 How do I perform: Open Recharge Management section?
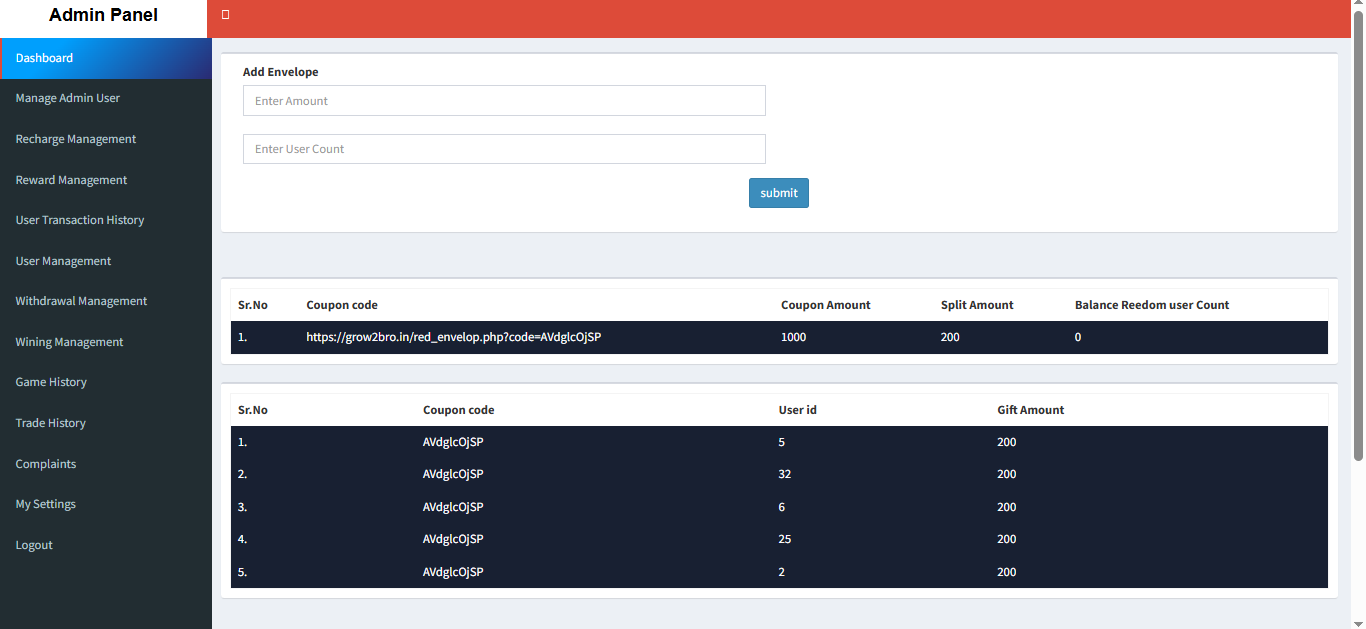76,139
